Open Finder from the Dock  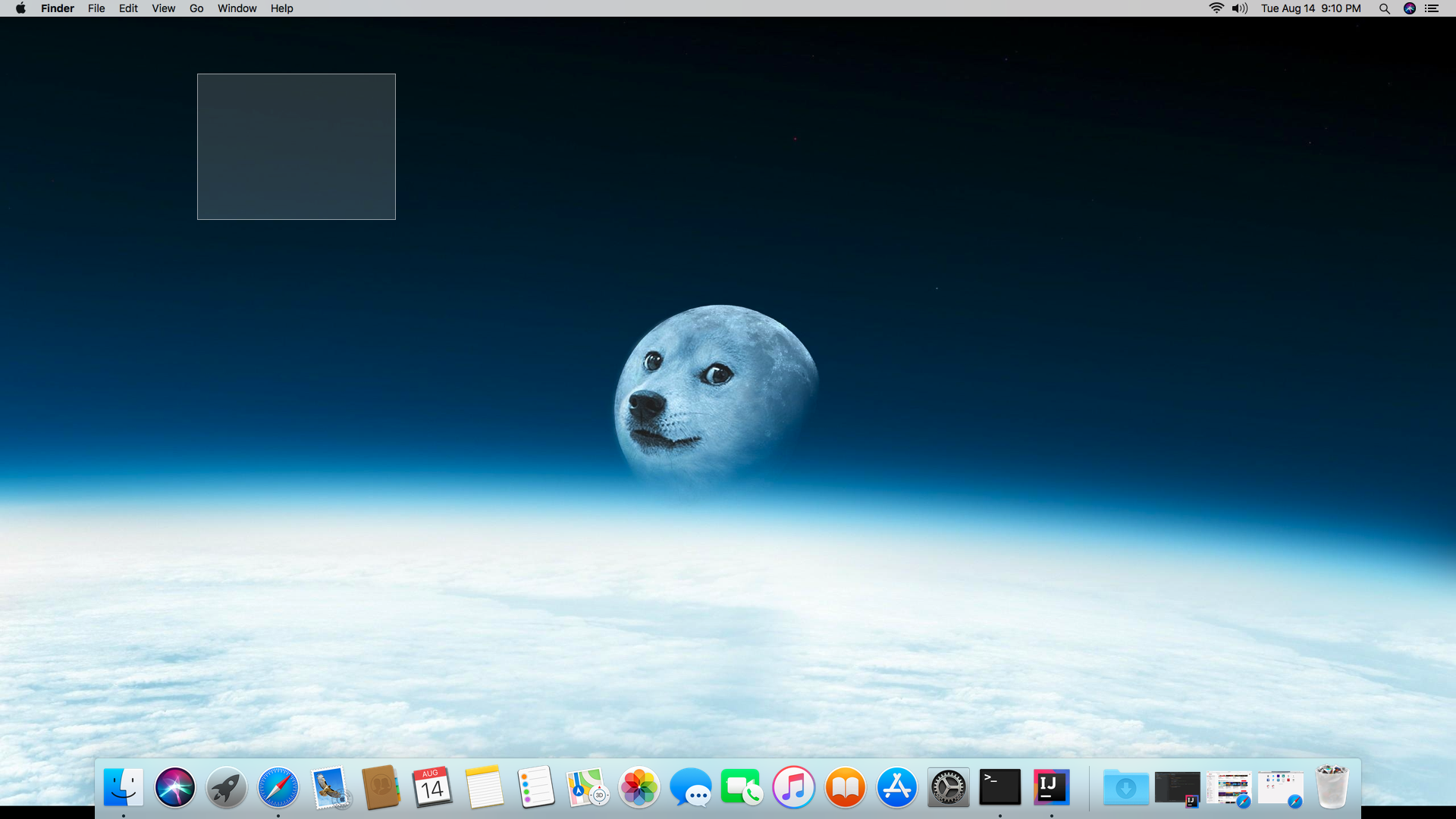click(123, 787)
